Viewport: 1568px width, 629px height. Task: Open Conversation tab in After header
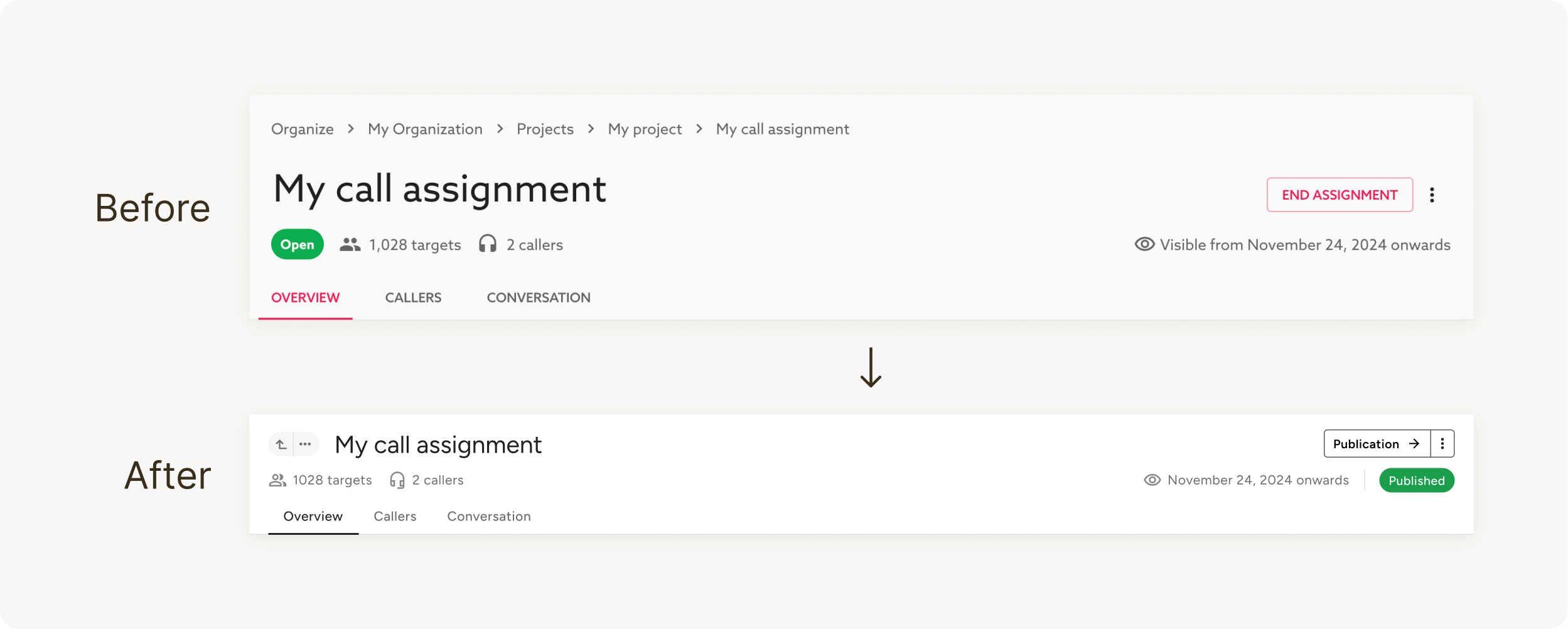coord(489,517)
